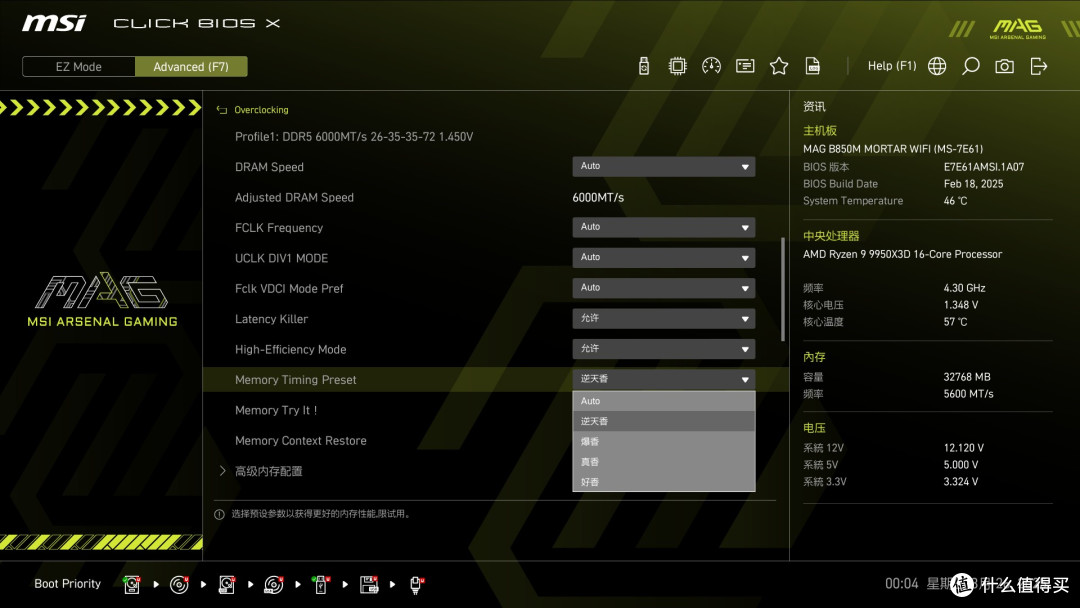This screenshot has height=608, width=1080.
Task: Switch to EZ Mode
Action: (x=79, y=67)
